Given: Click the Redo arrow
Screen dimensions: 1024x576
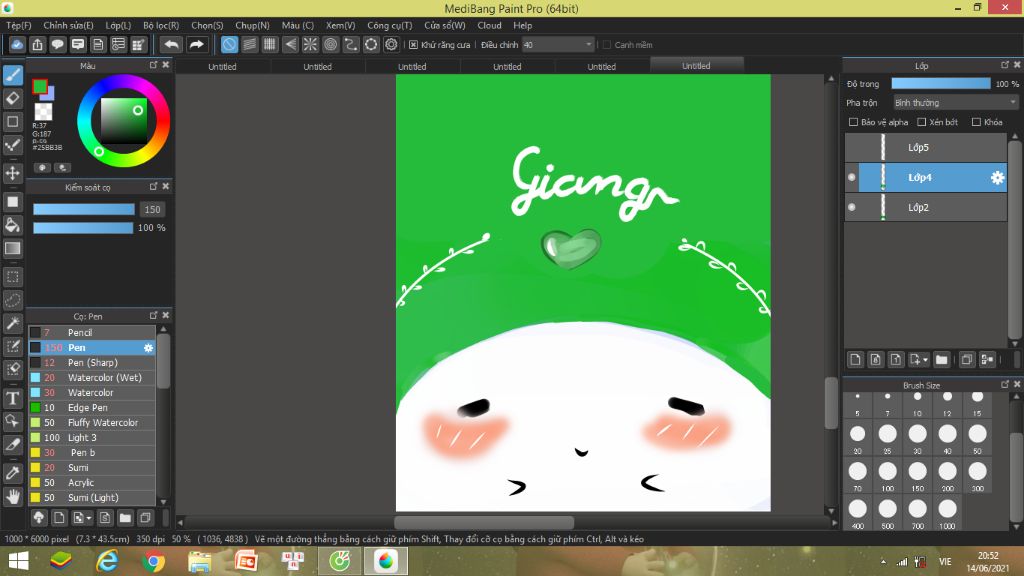Looking at the screenshot, I should (196, 44).
